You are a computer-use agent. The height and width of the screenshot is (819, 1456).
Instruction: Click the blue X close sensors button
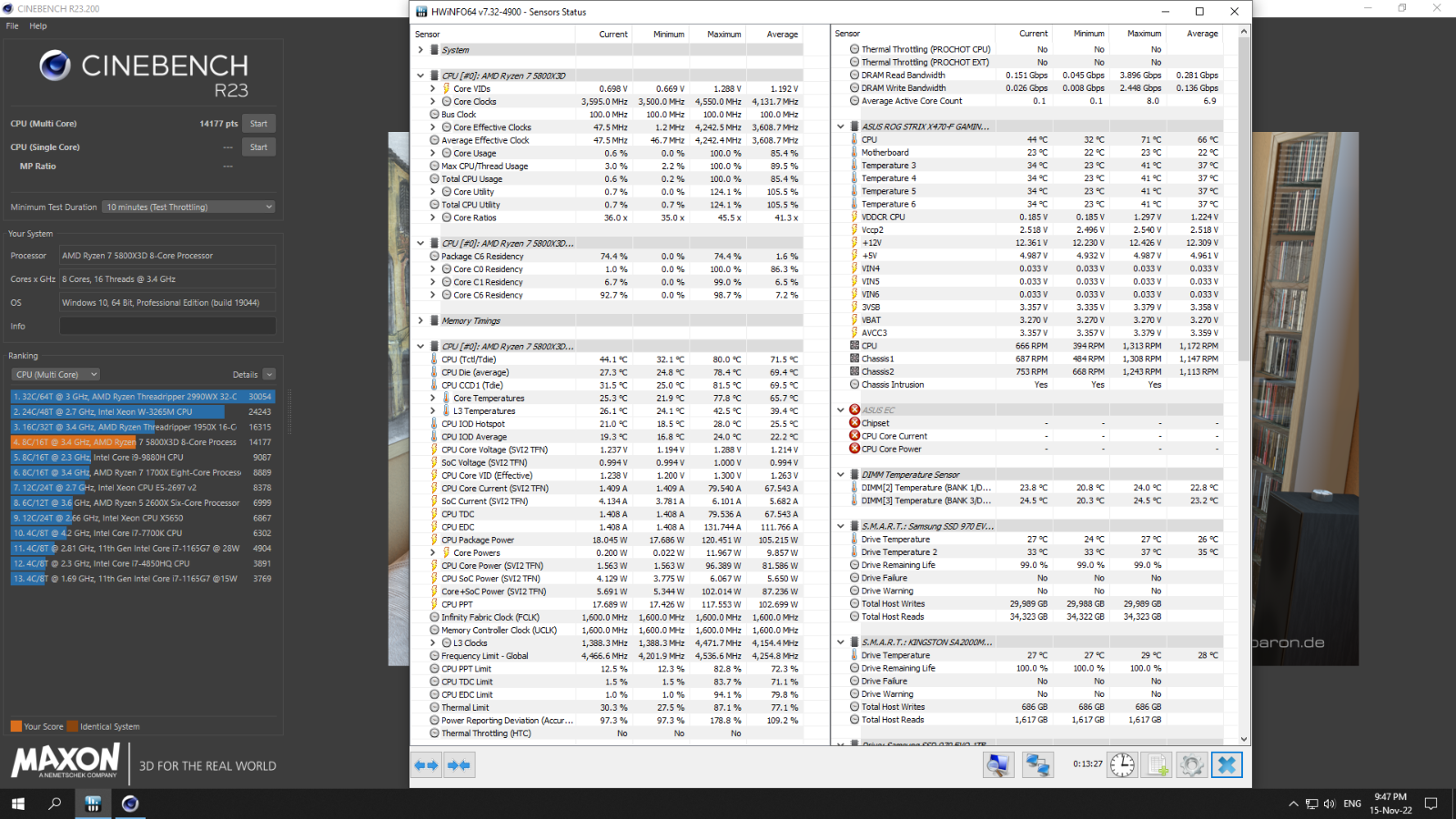[x=1227, y=765]
